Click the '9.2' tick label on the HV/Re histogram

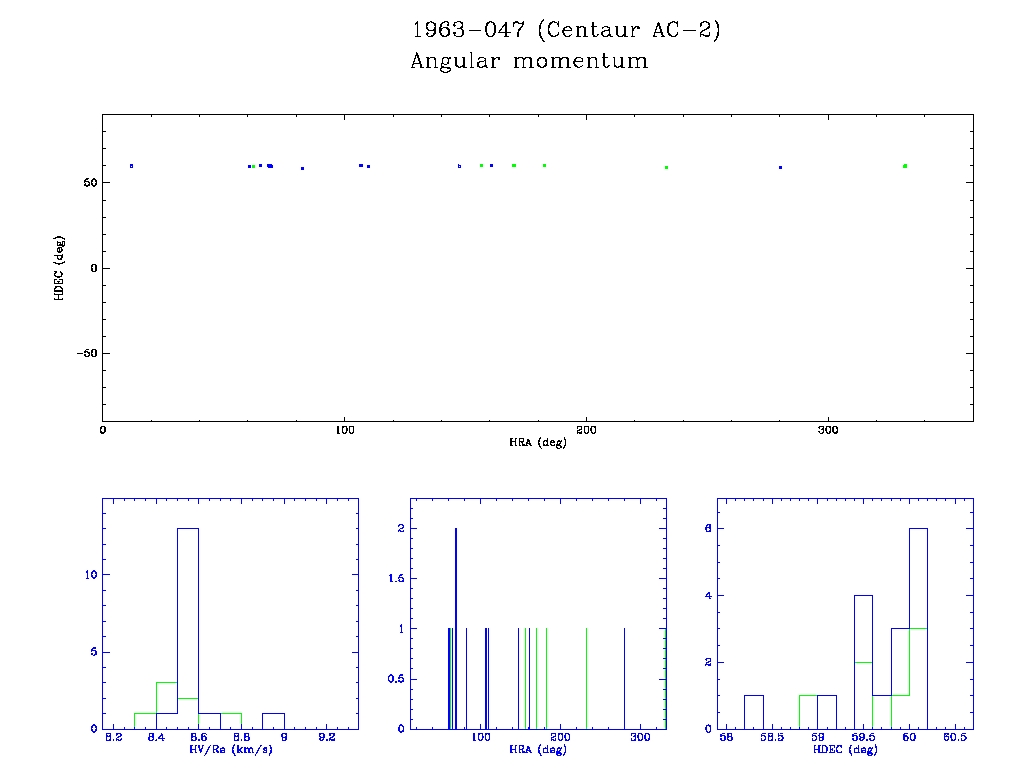click(327, 737)
